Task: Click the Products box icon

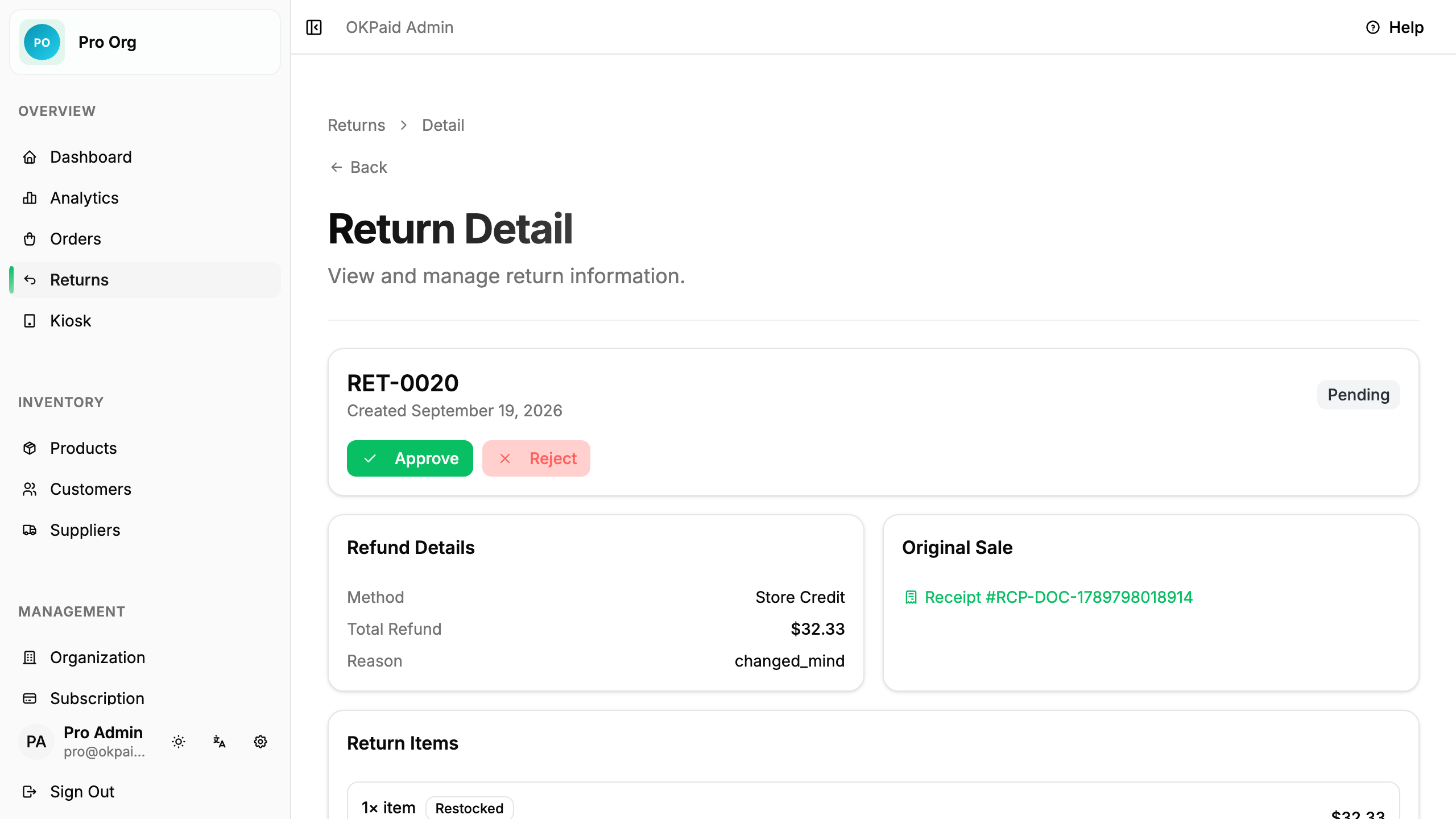Action: [x=30, y=448]
